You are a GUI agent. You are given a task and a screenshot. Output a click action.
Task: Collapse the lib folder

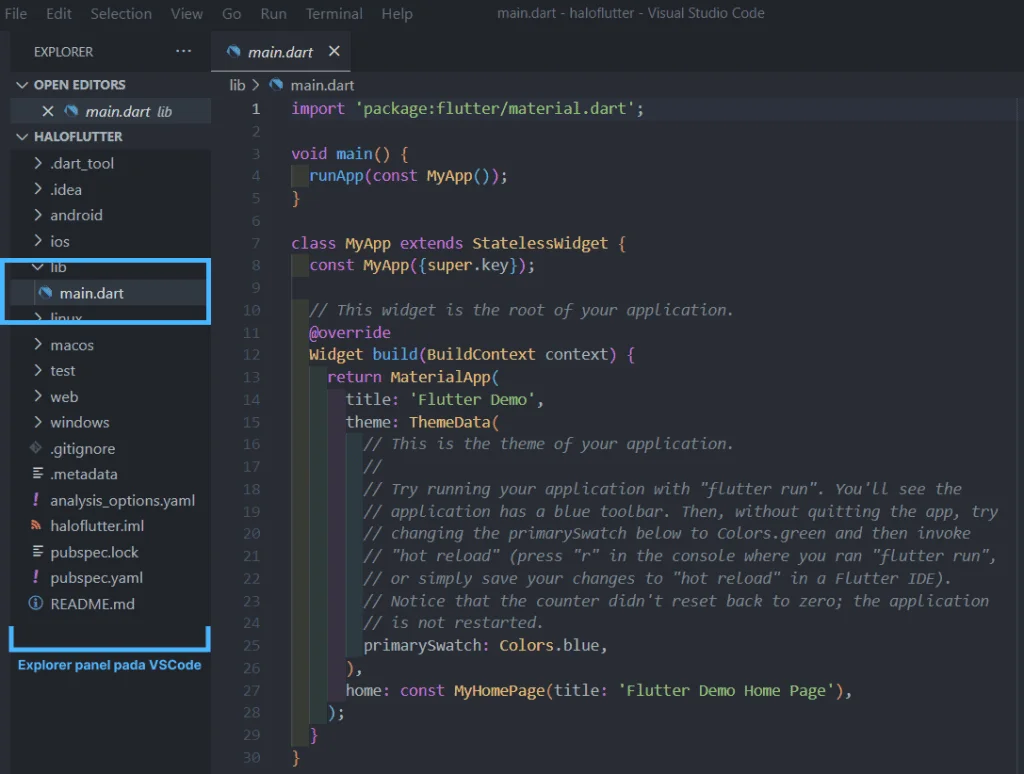coord(58,267)
